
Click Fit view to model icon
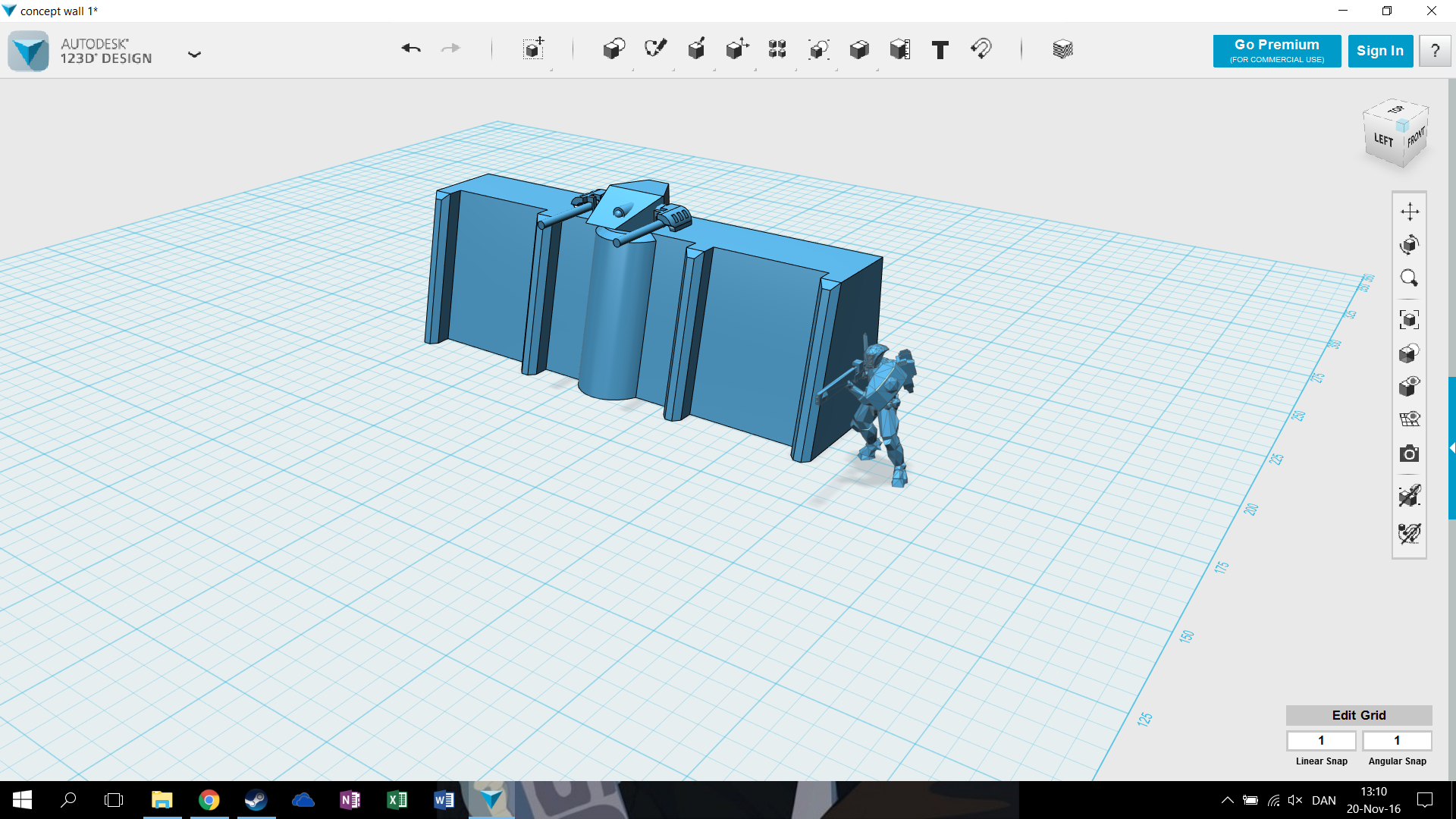click(x=1410, y=319)
